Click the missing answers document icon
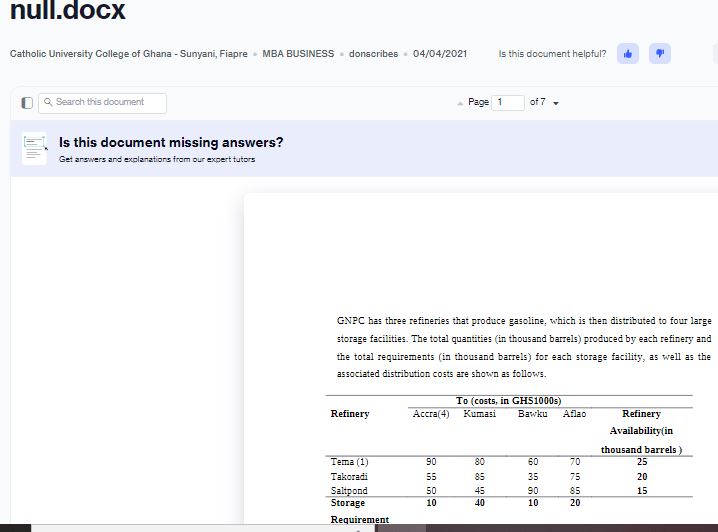718x532 pixels. [34, 149]
